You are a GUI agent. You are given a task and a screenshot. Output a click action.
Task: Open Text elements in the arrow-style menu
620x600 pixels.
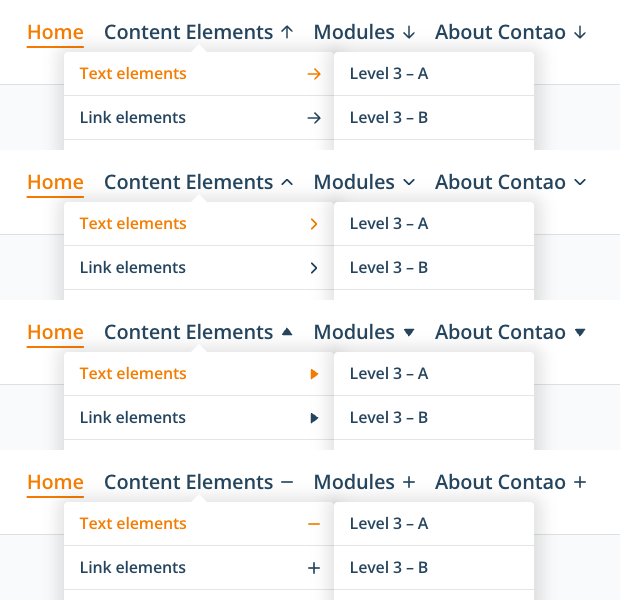133,74
